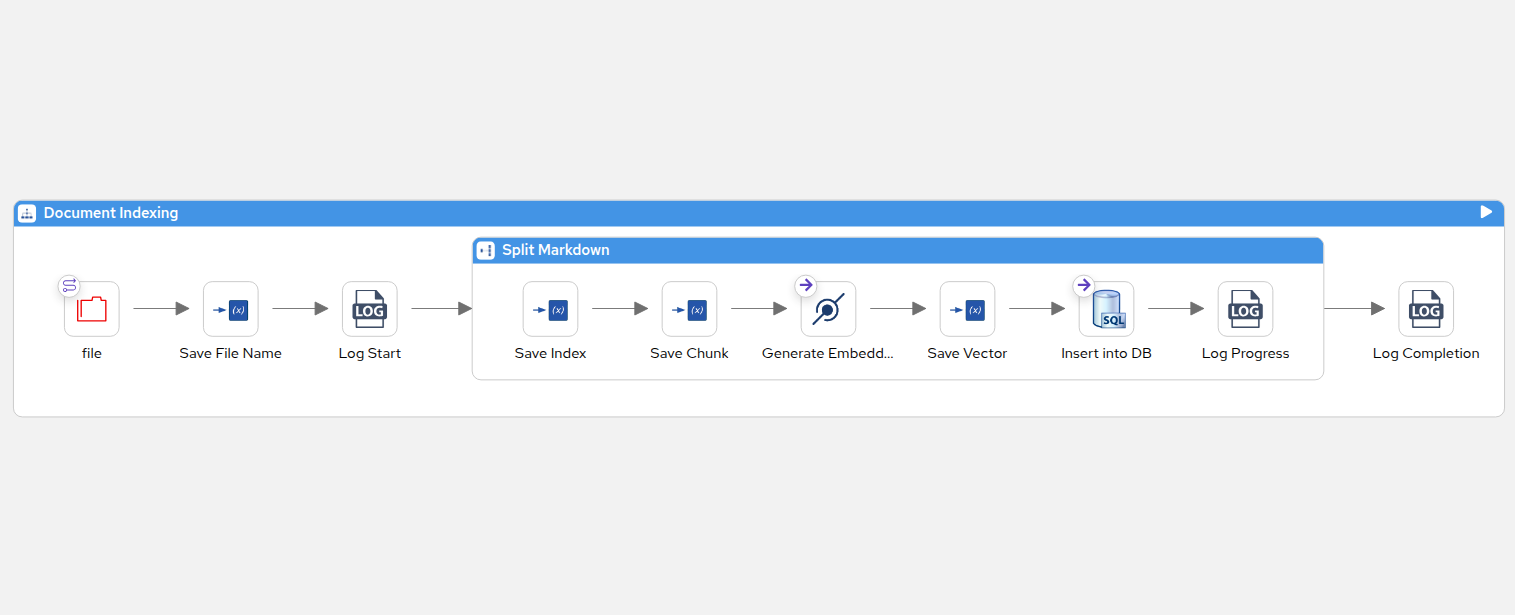Click the source badge on file node

pyautogui.click(x=69, y=286)
